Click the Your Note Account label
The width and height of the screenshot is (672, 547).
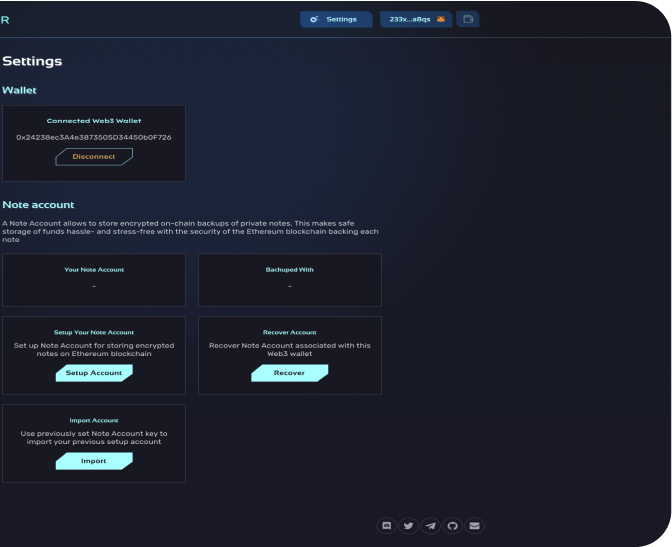click(94, 270)
